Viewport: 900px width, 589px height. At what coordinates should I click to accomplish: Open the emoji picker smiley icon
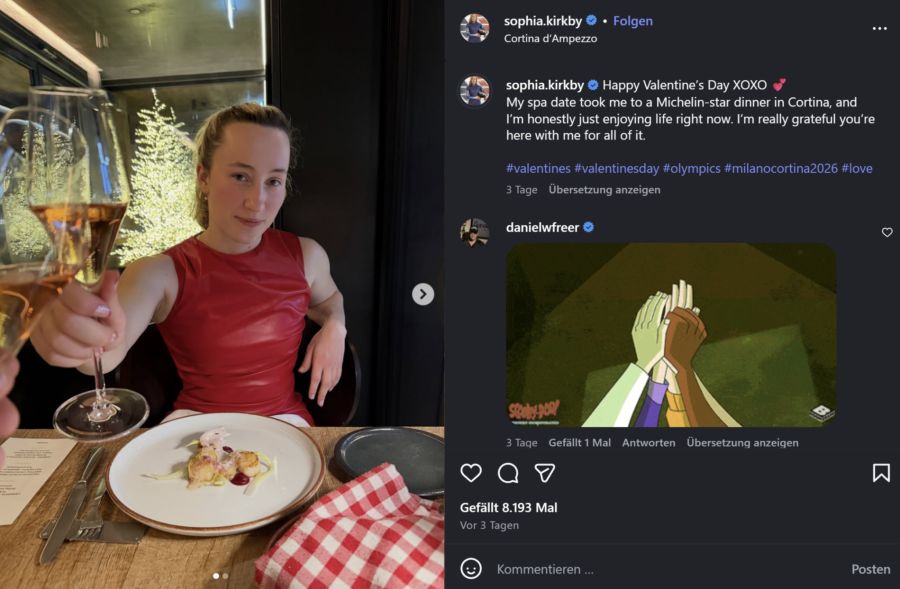[471, 568]
